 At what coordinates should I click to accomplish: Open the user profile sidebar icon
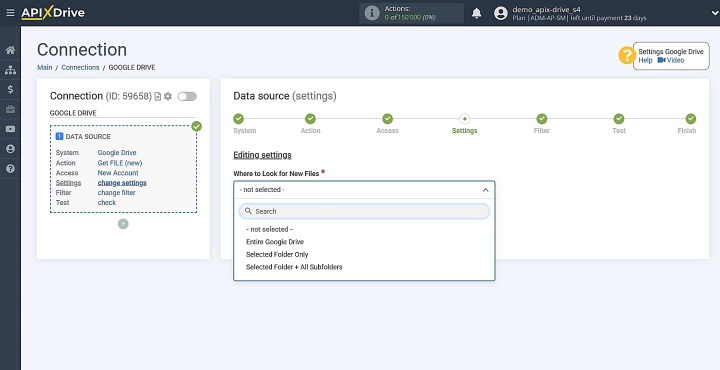coord(10,149)
